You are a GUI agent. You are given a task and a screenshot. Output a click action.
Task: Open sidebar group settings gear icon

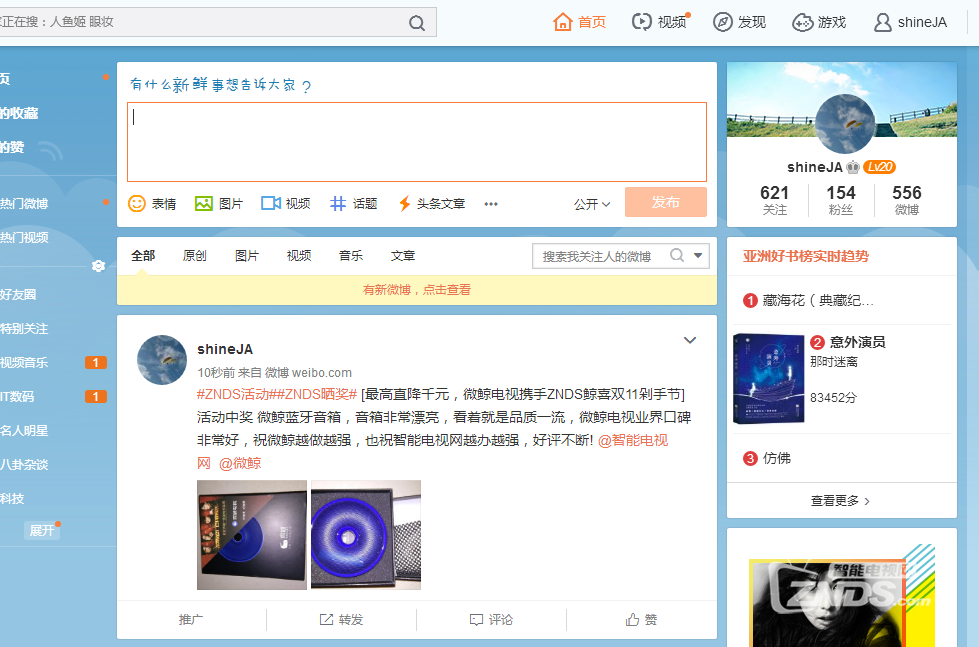[x=98, y=266]
